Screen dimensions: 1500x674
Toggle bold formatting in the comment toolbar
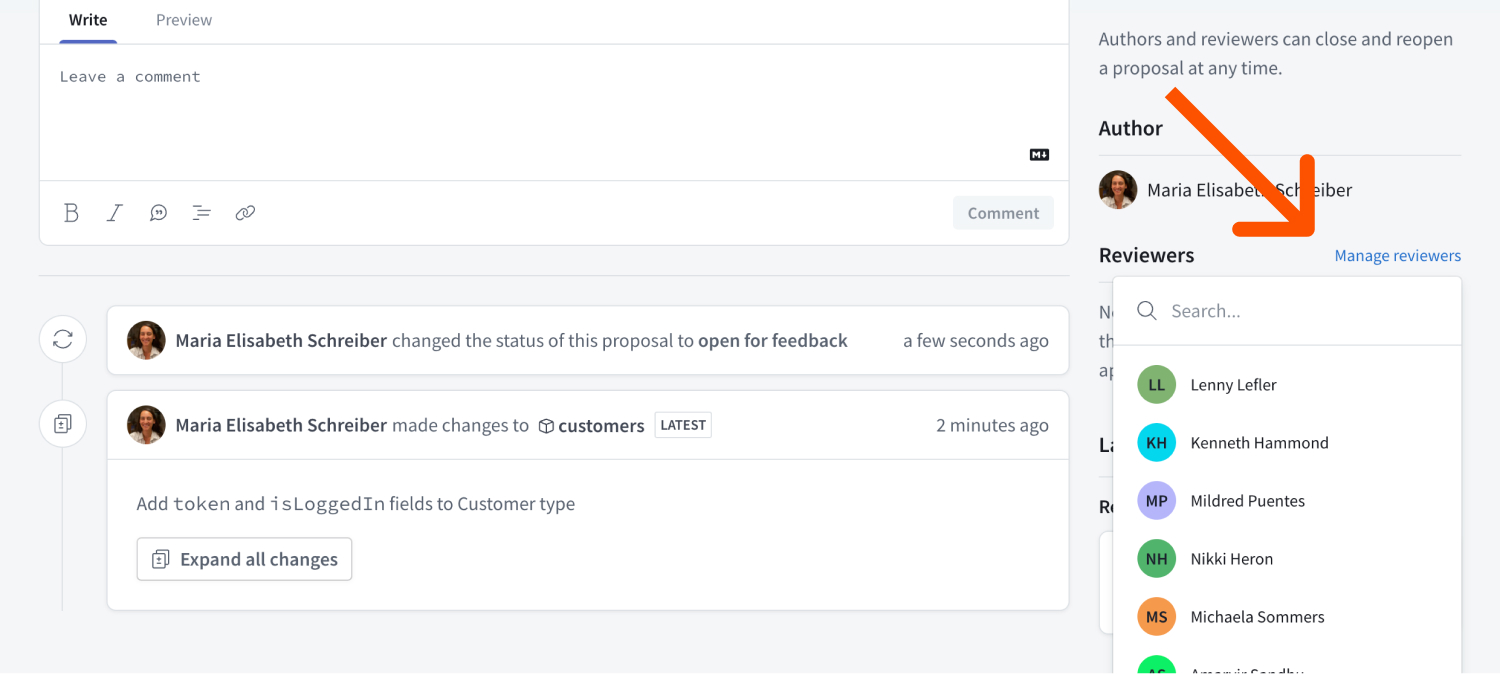(71, 212)
